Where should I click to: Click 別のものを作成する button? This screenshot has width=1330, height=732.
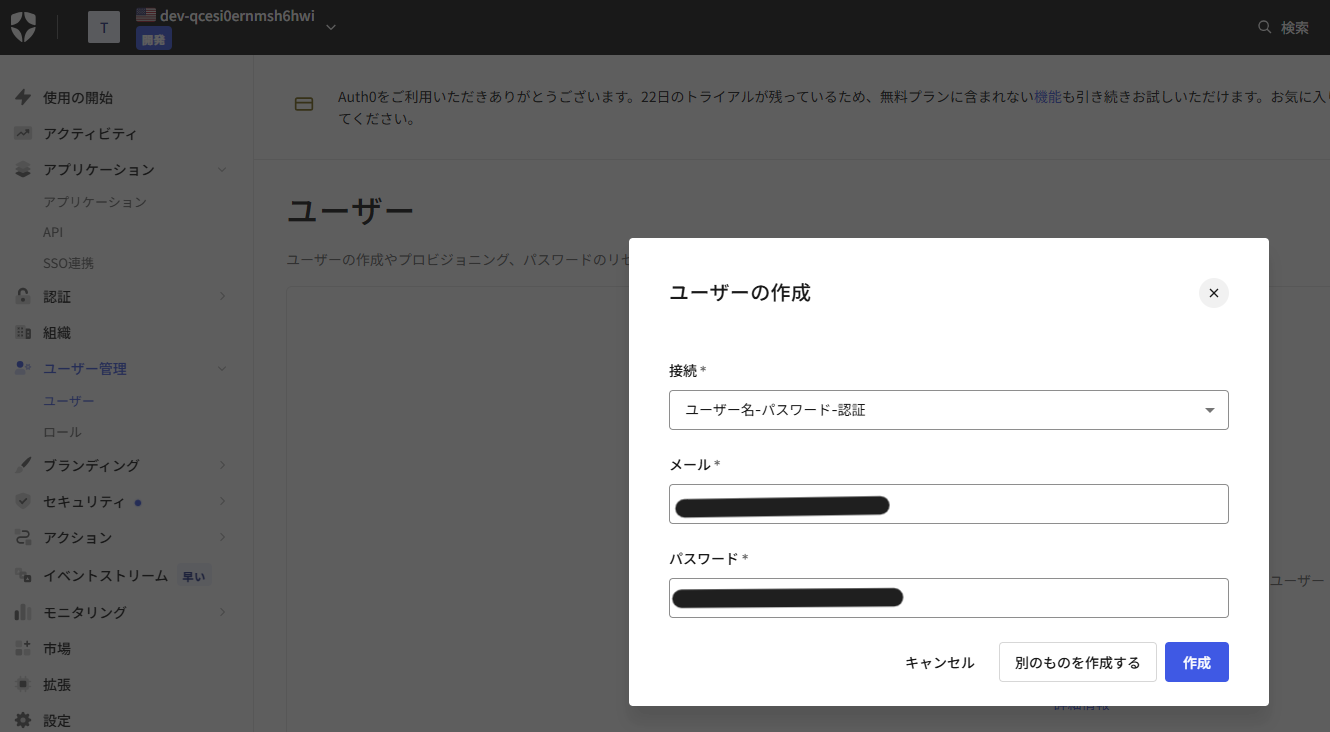(1078, 662)
